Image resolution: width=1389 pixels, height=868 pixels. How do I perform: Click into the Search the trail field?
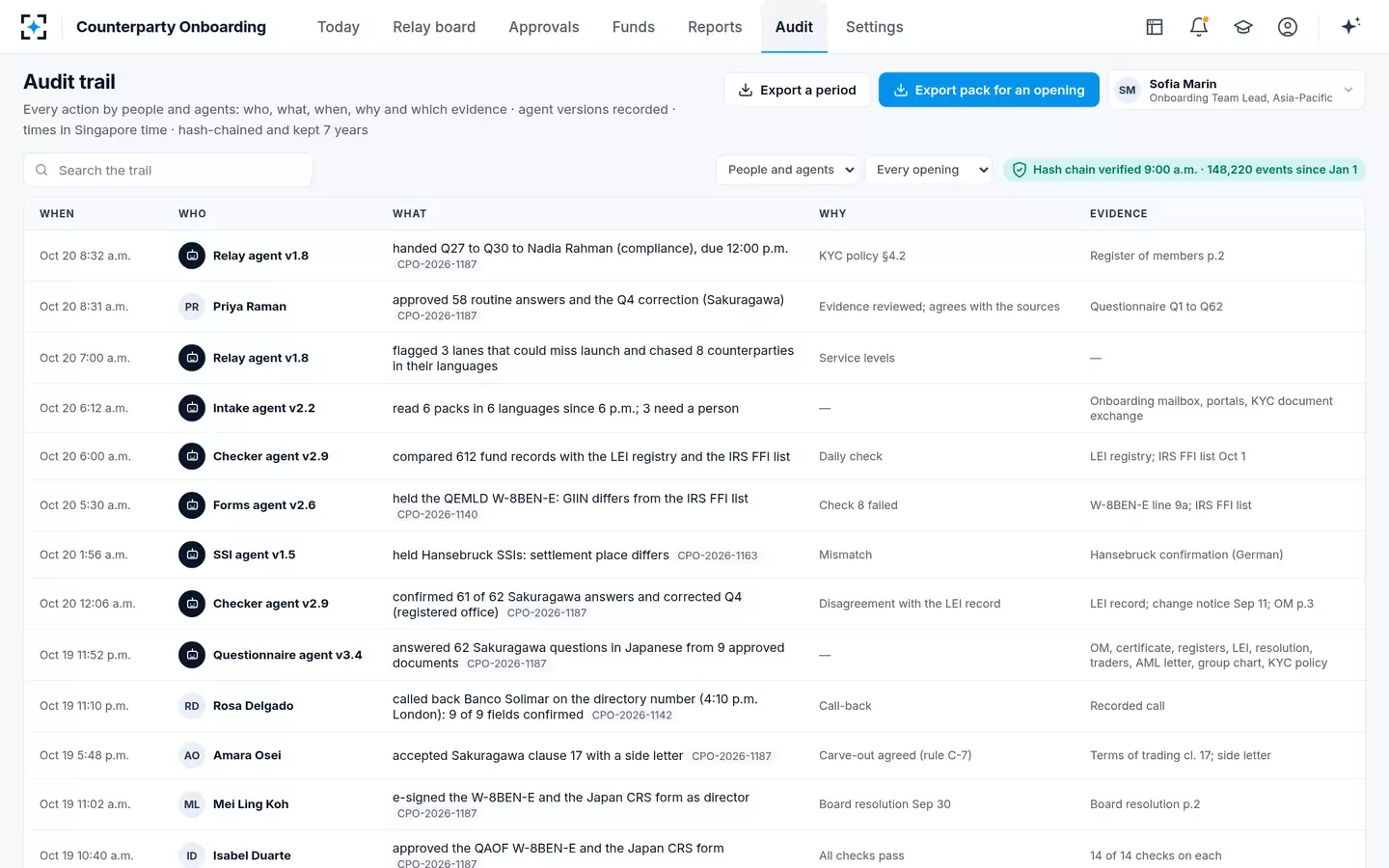[x=168, y=171]
